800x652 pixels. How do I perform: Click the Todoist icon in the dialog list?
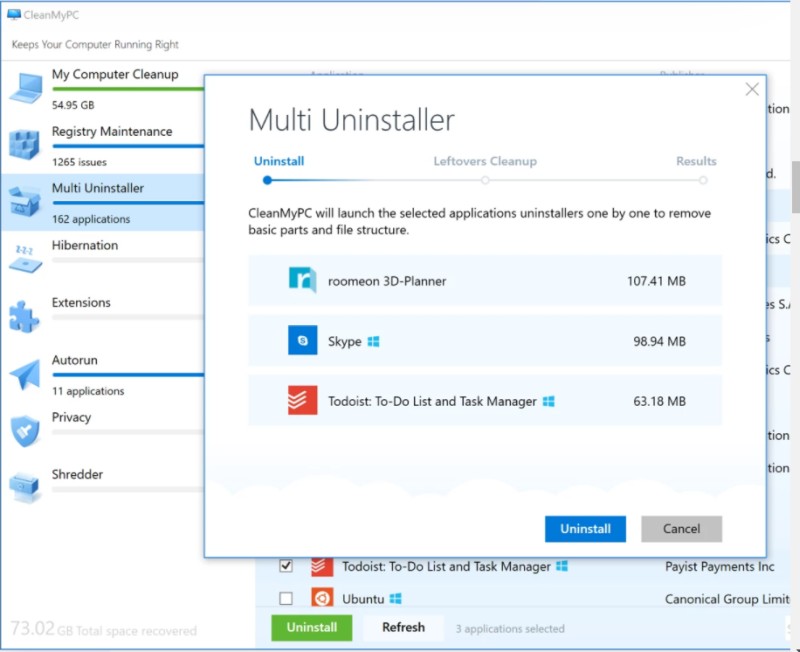pyautogui.click(x=303, y=400)
